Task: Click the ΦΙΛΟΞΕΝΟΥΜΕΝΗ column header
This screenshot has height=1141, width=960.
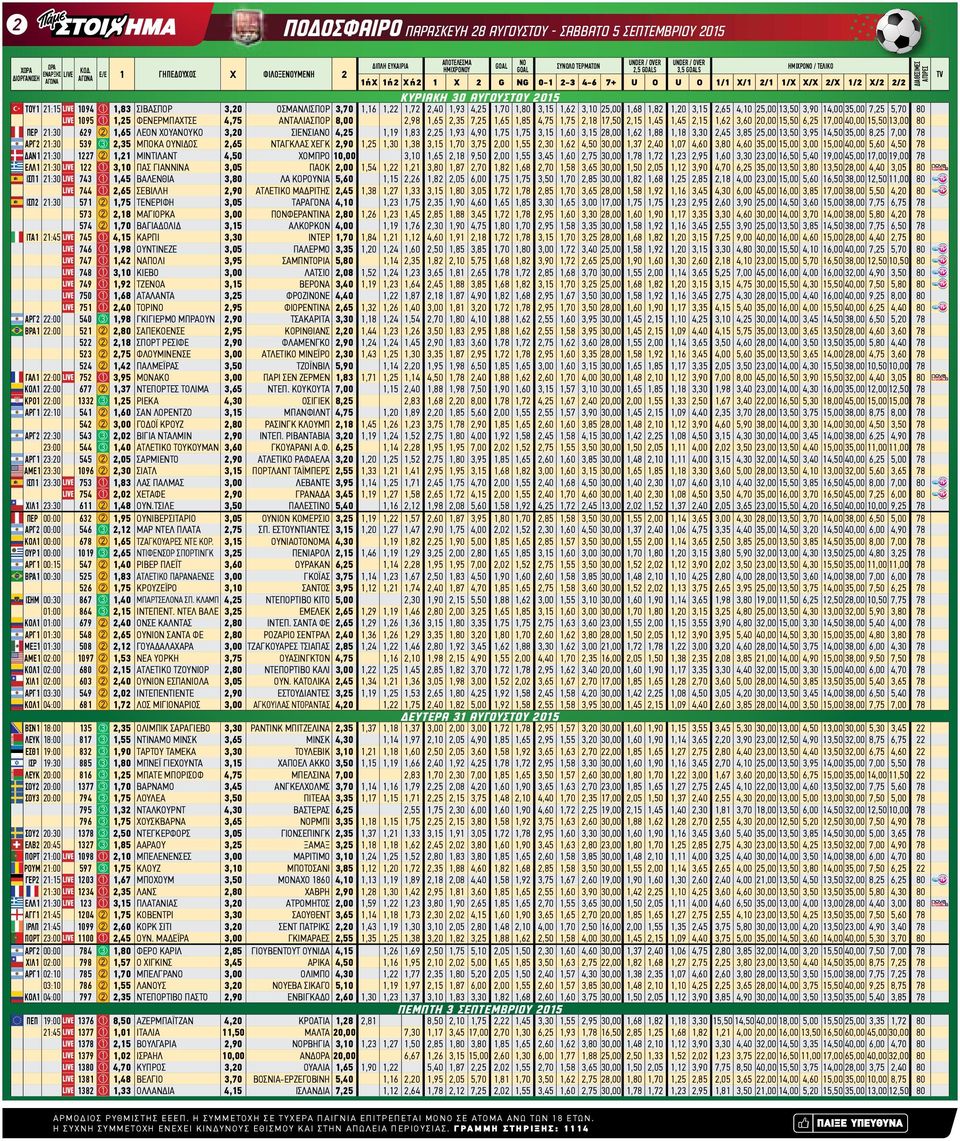Action: click(x=289, y=74)
